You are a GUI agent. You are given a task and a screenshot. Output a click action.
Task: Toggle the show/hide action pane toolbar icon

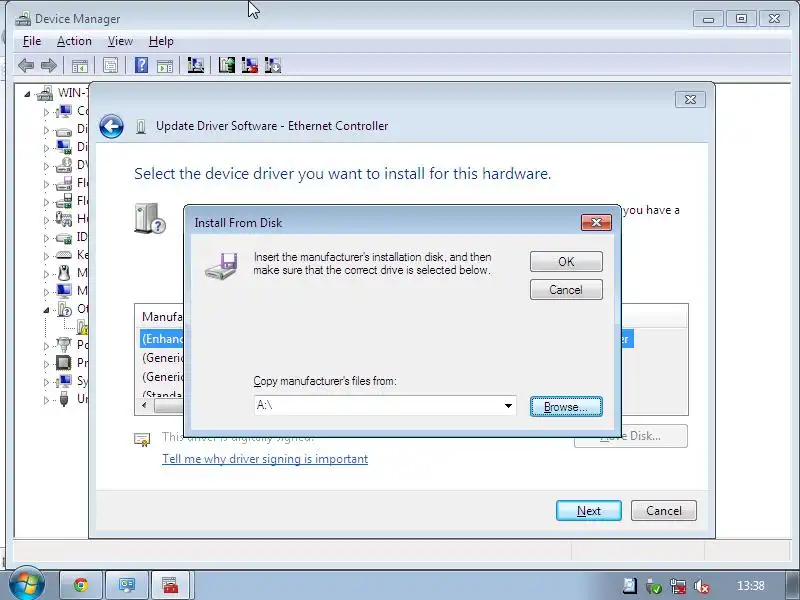165,65
